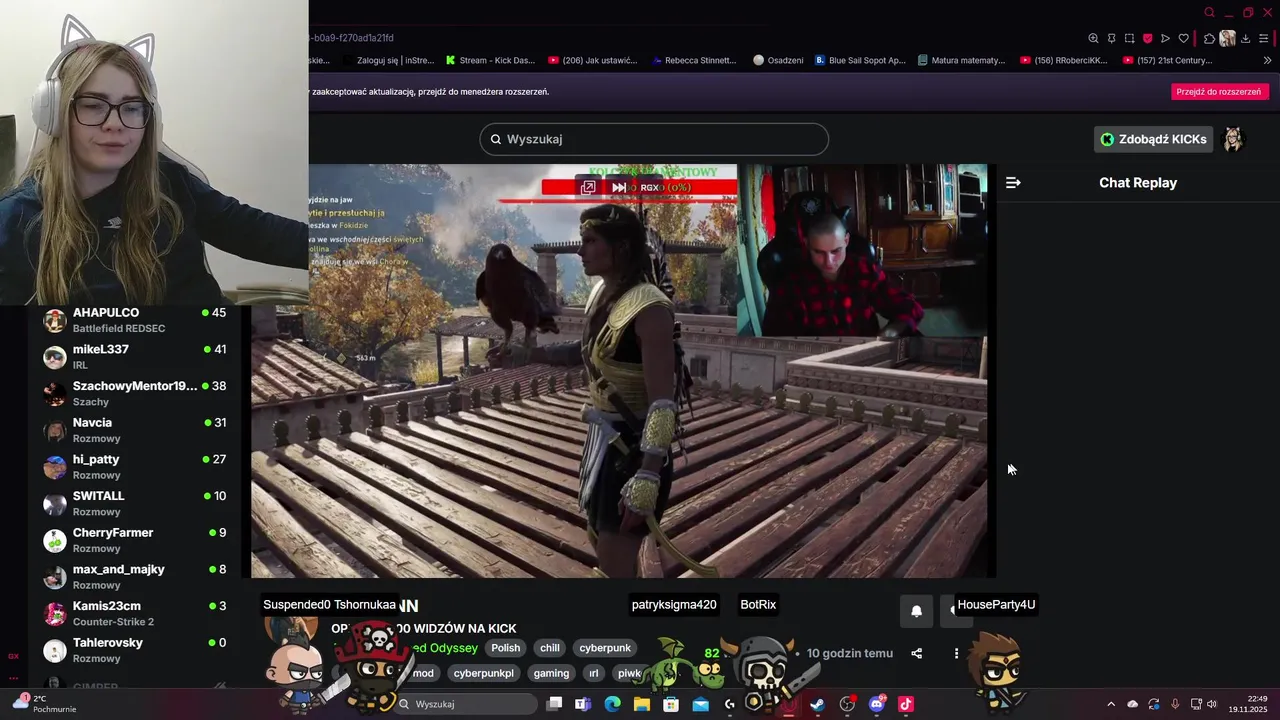Click the red search icon in title bar

[1209, 12]
